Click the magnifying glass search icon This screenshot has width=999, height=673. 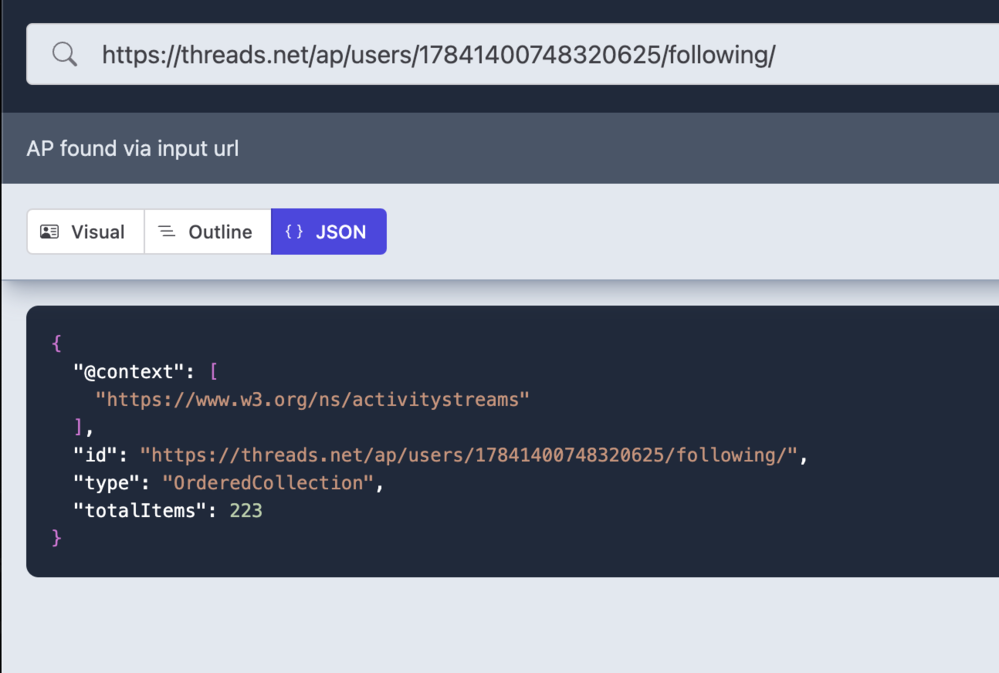[x=65, y=55]
